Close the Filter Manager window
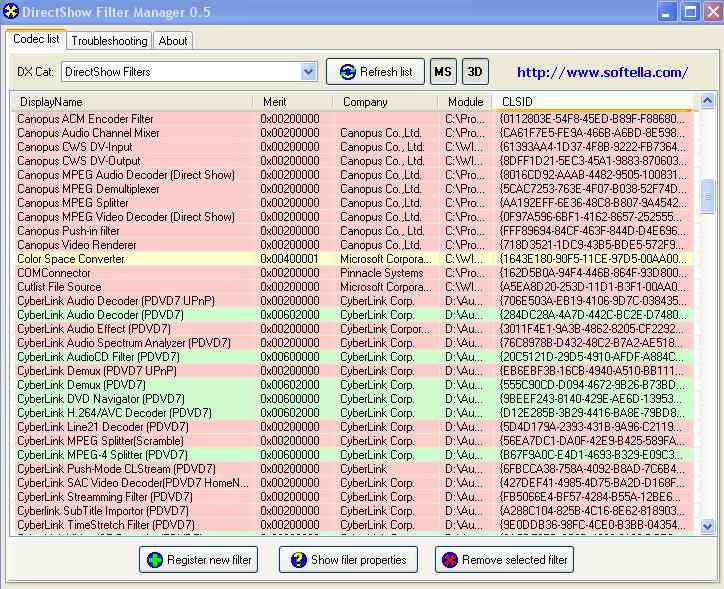 point(713,12)
